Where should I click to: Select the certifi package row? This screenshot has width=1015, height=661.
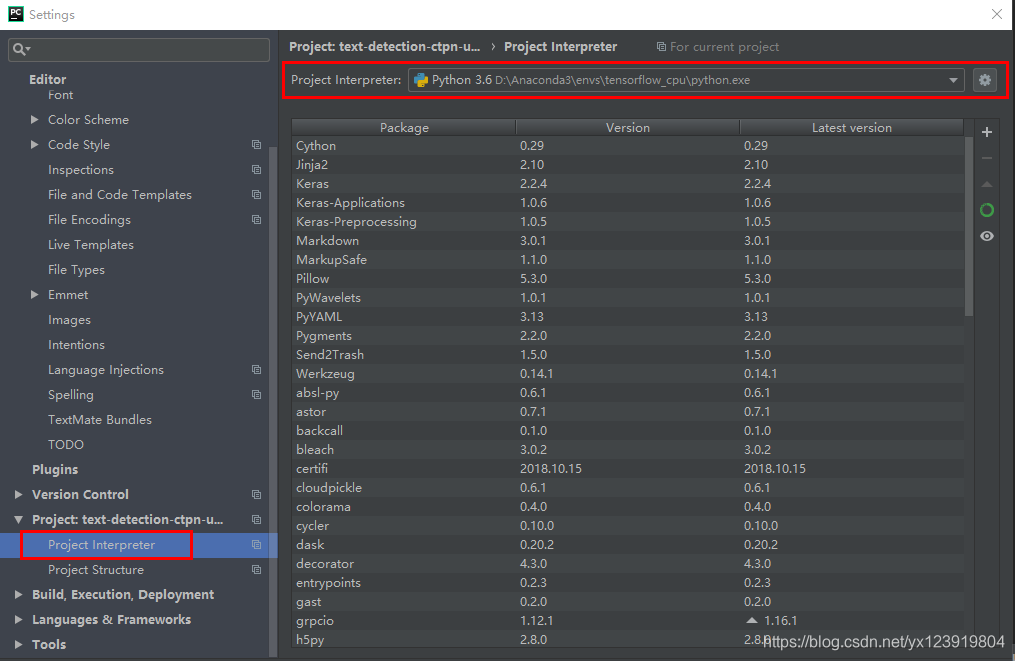(628, 469)
